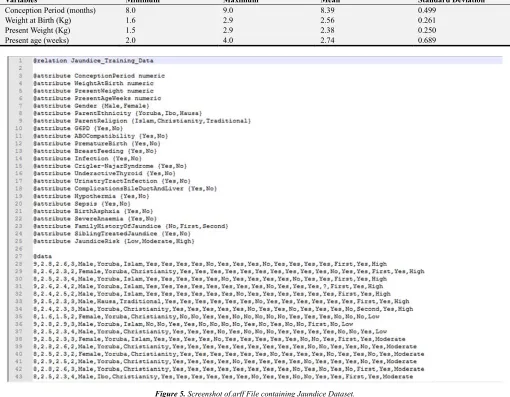510x397 pixels.
Task: Click the '@attribute BirthAsphxia' line
Action: [93, 211]
